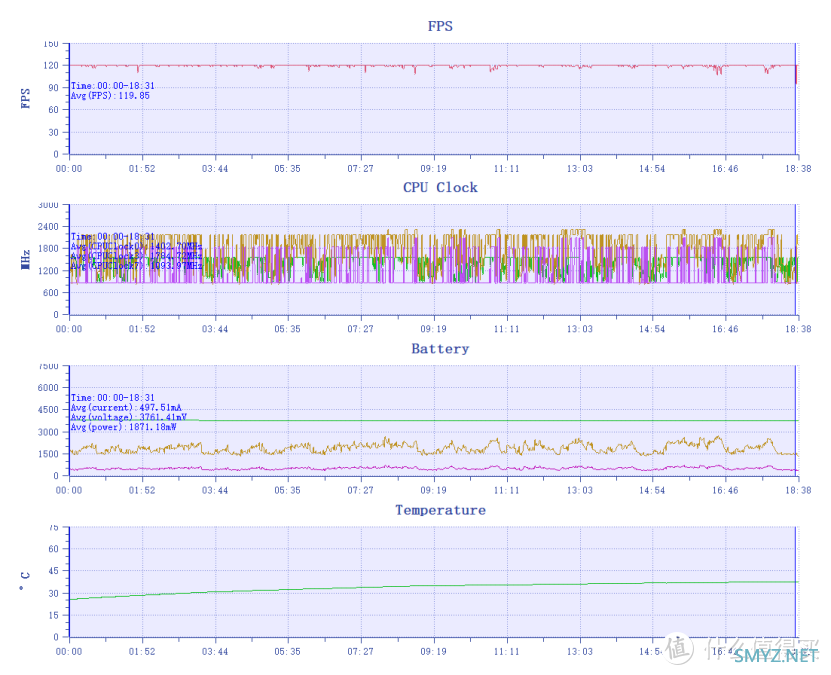Click the "4500" tick on Battery axis
This screenshot has width=831, height=675.
point(48,410)
